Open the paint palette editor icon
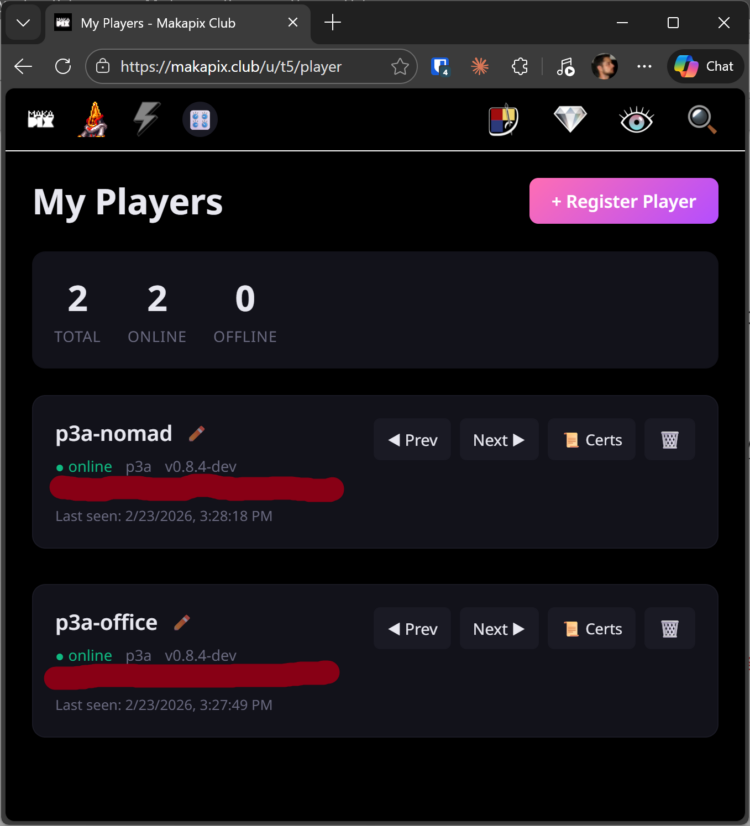 pyautogui.click(x=504, y=120)
